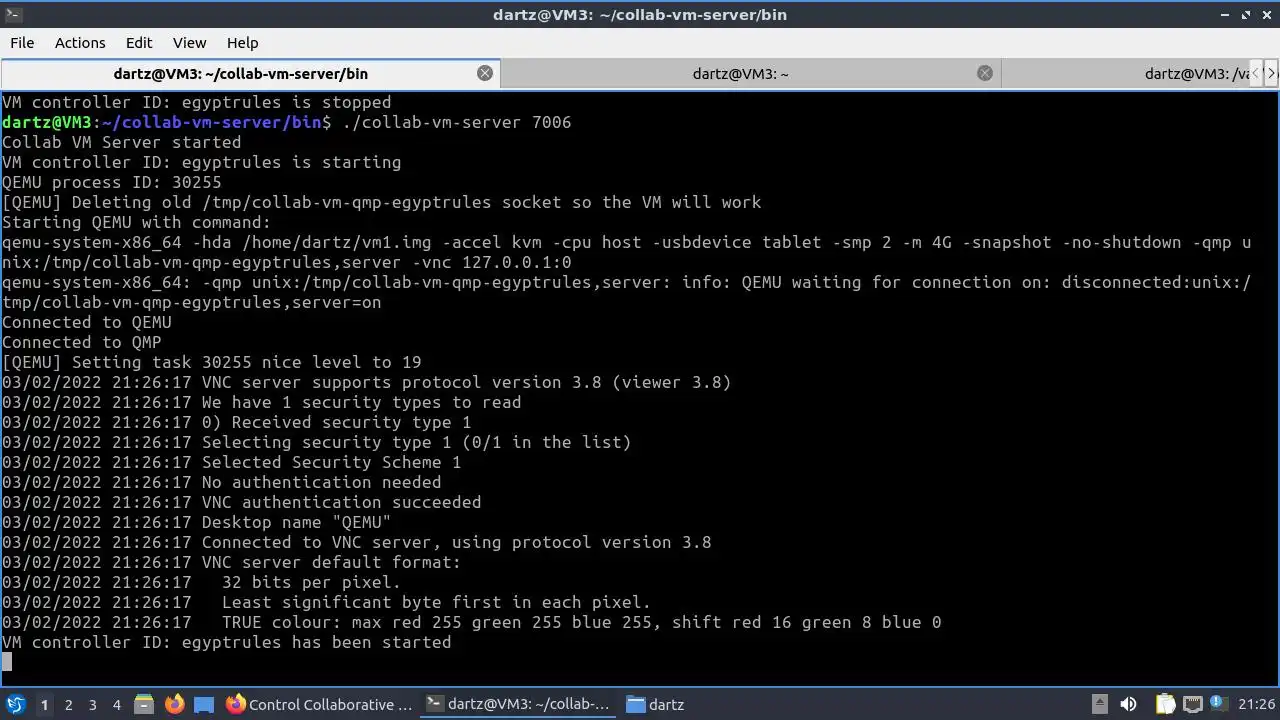
Task: Click the 'VNC server default format:' line
Action: (232, 562)
